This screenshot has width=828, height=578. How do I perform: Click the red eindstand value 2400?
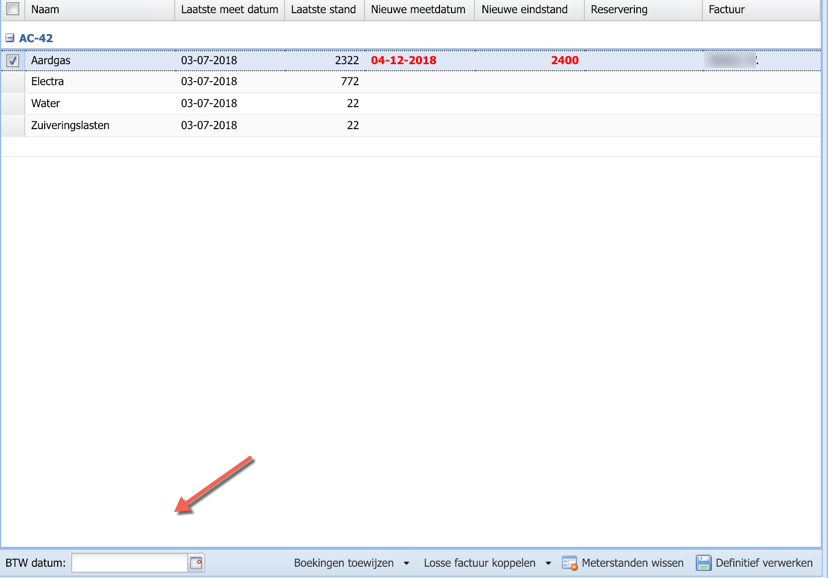[564, 61]
